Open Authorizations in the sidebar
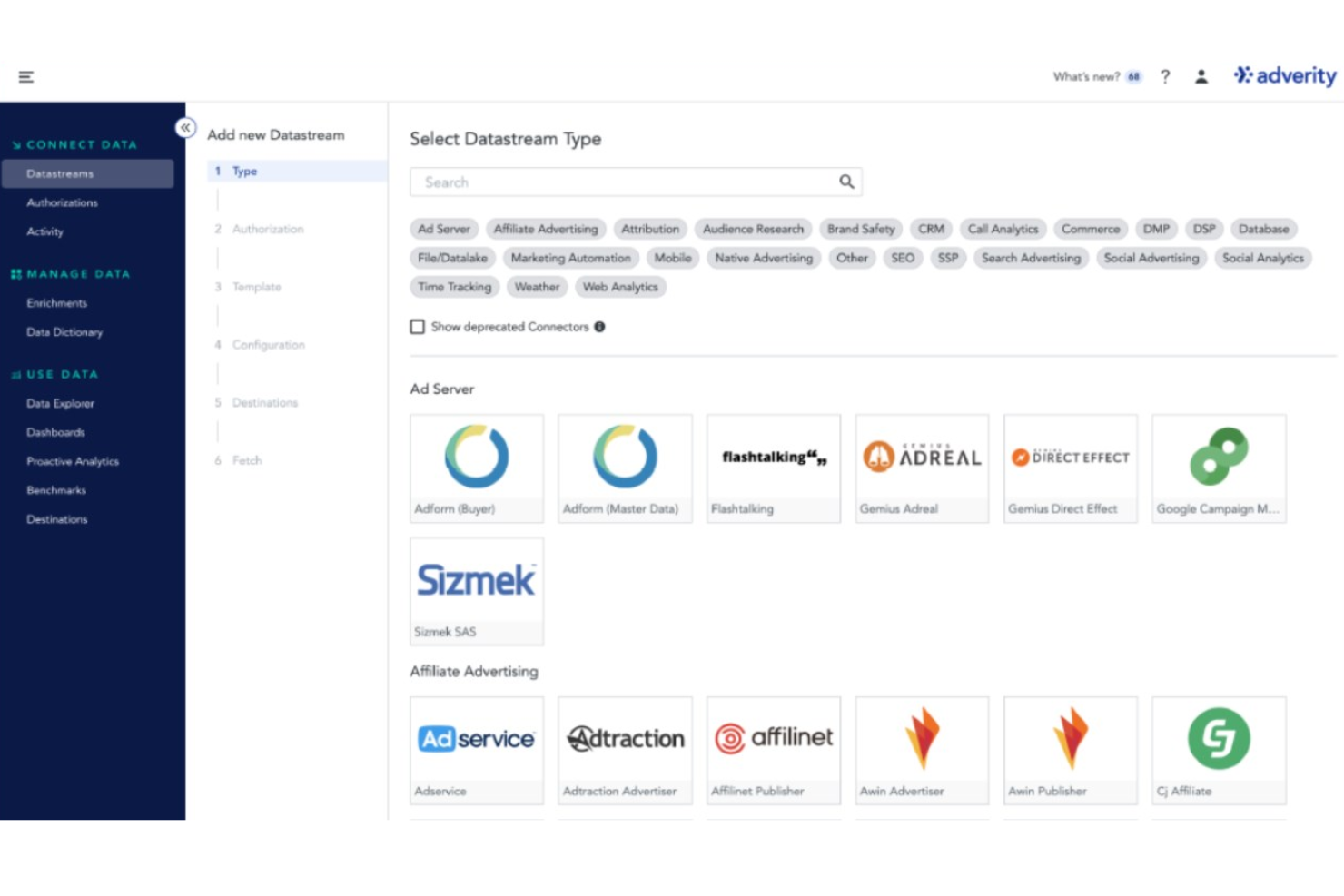This screenshot has height=896, width=1344. point(62,202)
